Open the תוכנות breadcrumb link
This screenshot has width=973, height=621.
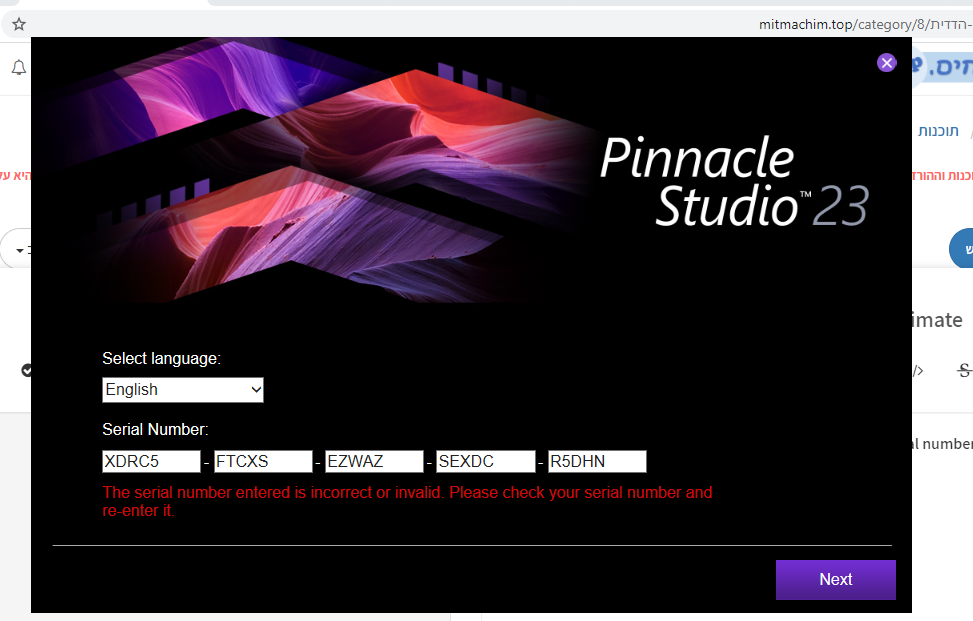[938, 131]
